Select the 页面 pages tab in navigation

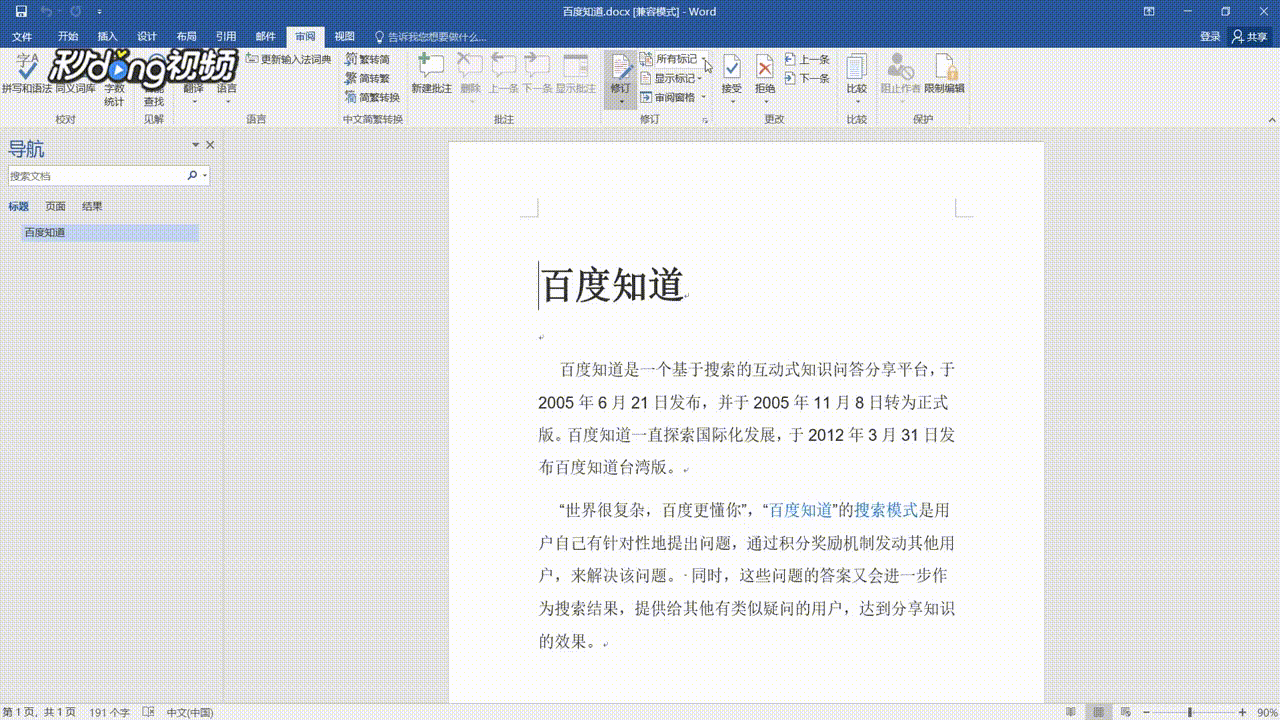pos(55,206)
